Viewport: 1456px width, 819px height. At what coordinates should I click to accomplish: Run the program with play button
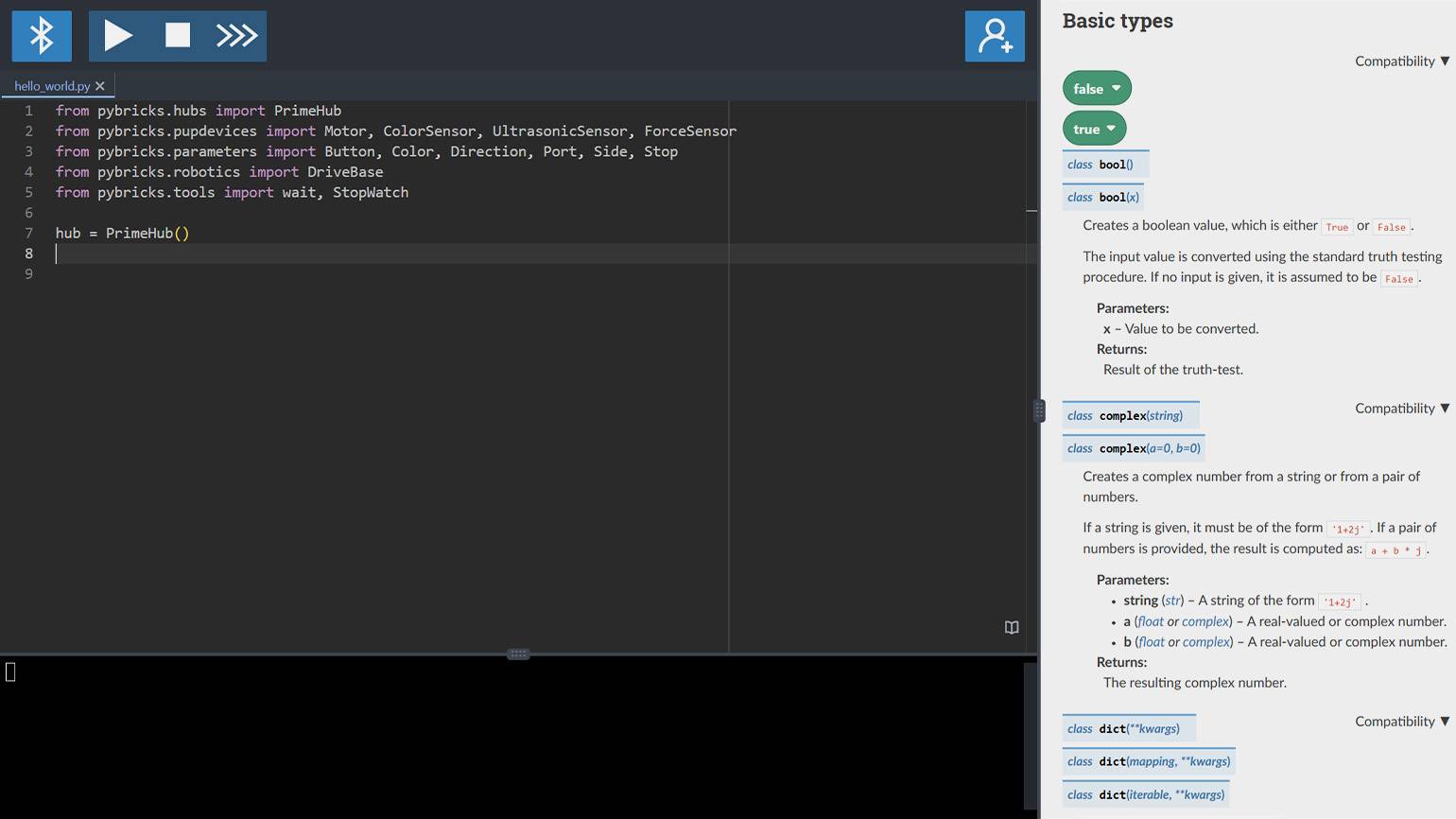pyautogui.click(x=118, y=36)
